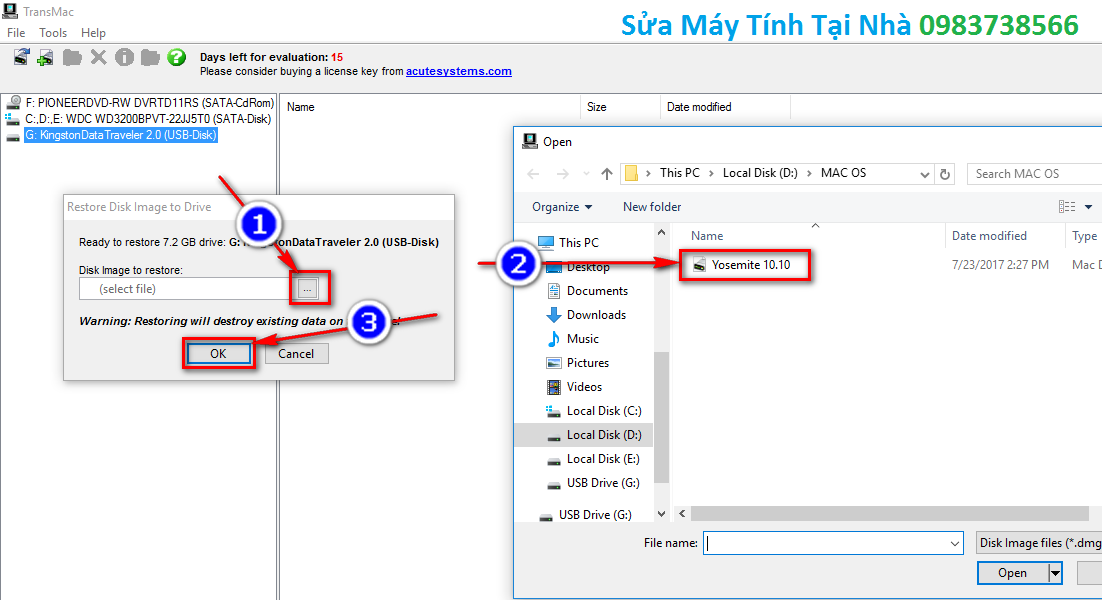This screenshot has width=1102, height=600.
Task: Click the disk image (select file) field
Action: [x=185, y=289]
